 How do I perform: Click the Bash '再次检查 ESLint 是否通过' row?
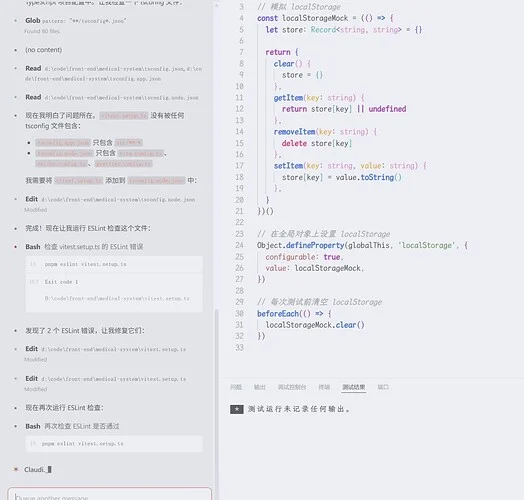pyautogui.click(x=72, y=426)
